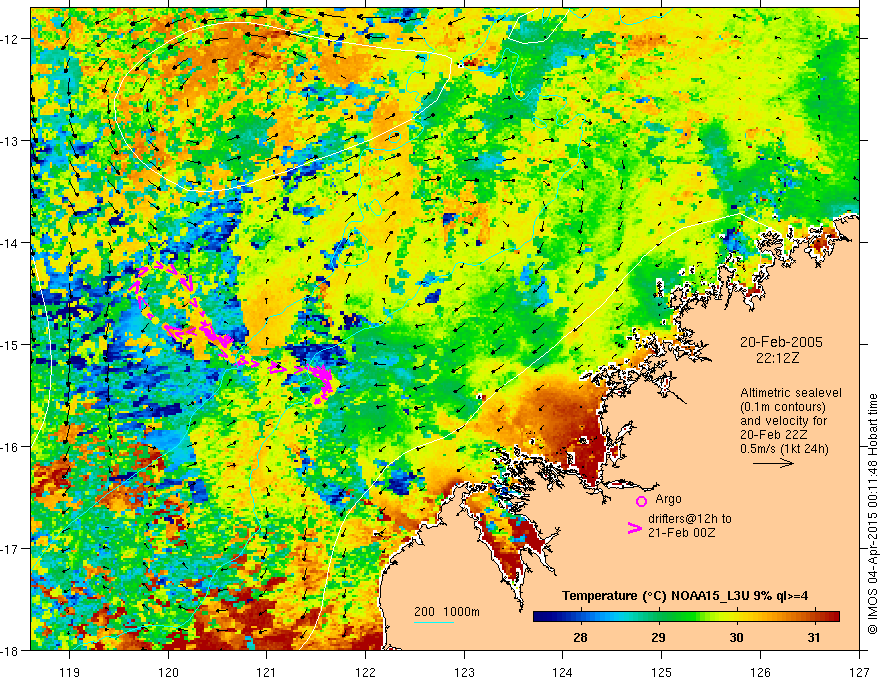Click the '200 1000m' depth label

(447, 612)
